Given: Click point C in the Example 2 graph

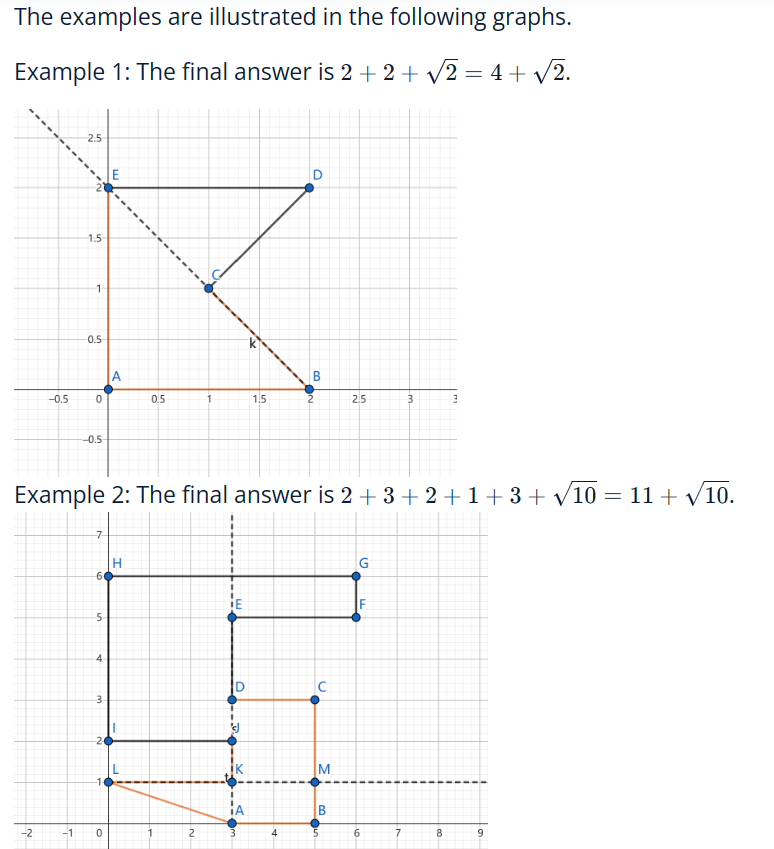Looking at the screenshot, I should click(315, 700).
